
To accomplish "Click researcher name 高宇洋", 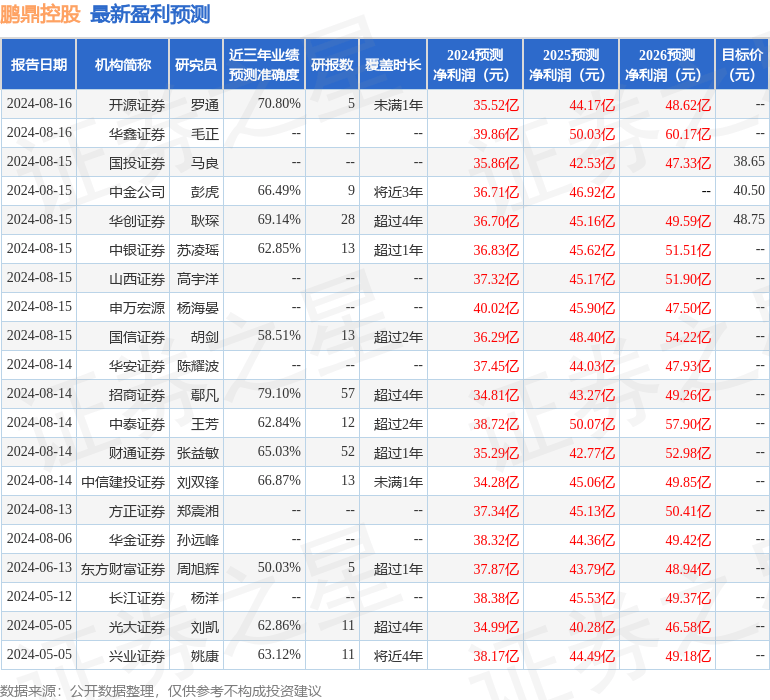I will click(x=198, y=279).
